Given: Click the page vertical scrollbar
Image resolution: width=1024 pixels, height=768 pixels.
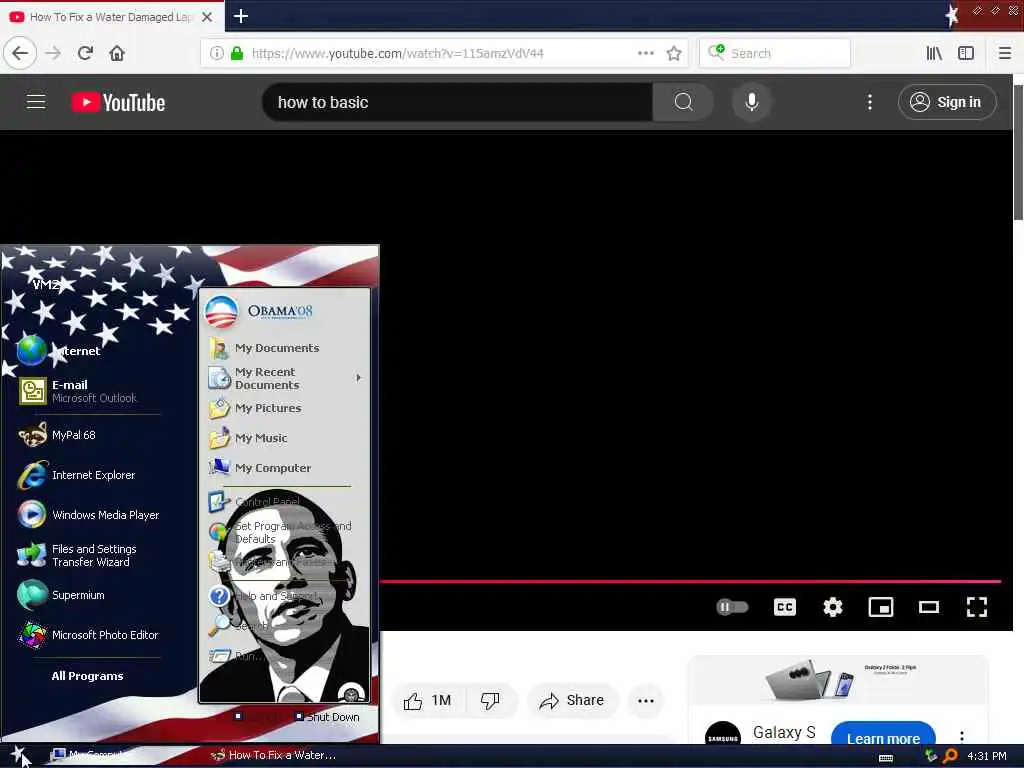Looking at the screenshot, I should [1018, 153].
